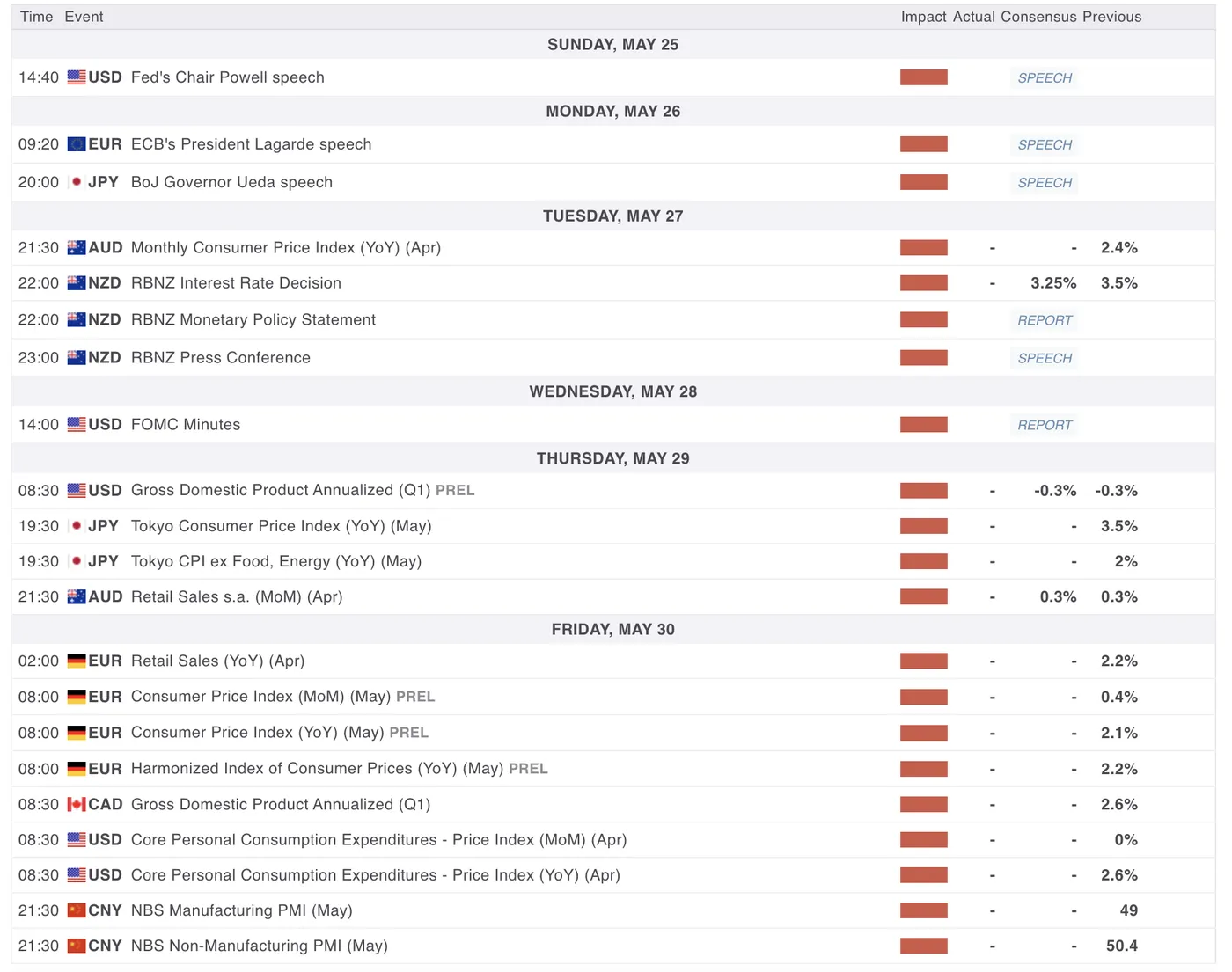Viewport: 1232px width, 972px height.
Task: Open Fed's Chair Powell speech event
Action: 228,77
